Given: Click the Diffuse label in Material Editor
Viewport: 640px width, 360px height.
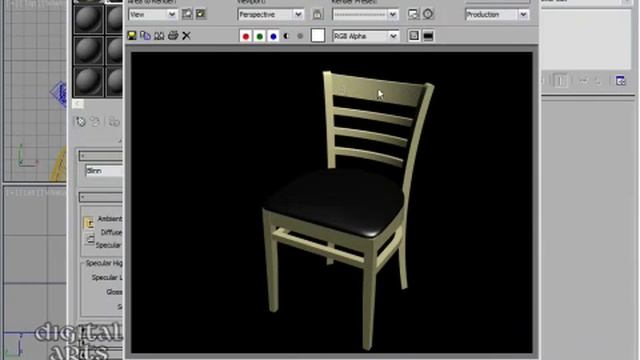Looking at the screenshot, I should [x=111, y=232].
